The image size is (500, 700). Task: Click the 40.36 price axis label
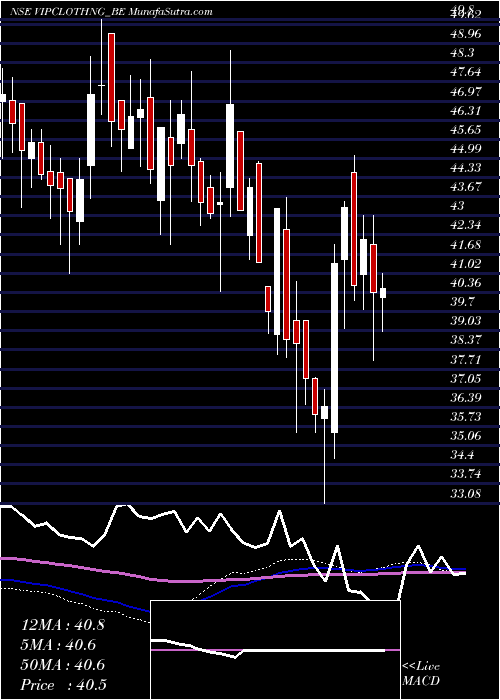pyautogui.click(x=466, y=283)
